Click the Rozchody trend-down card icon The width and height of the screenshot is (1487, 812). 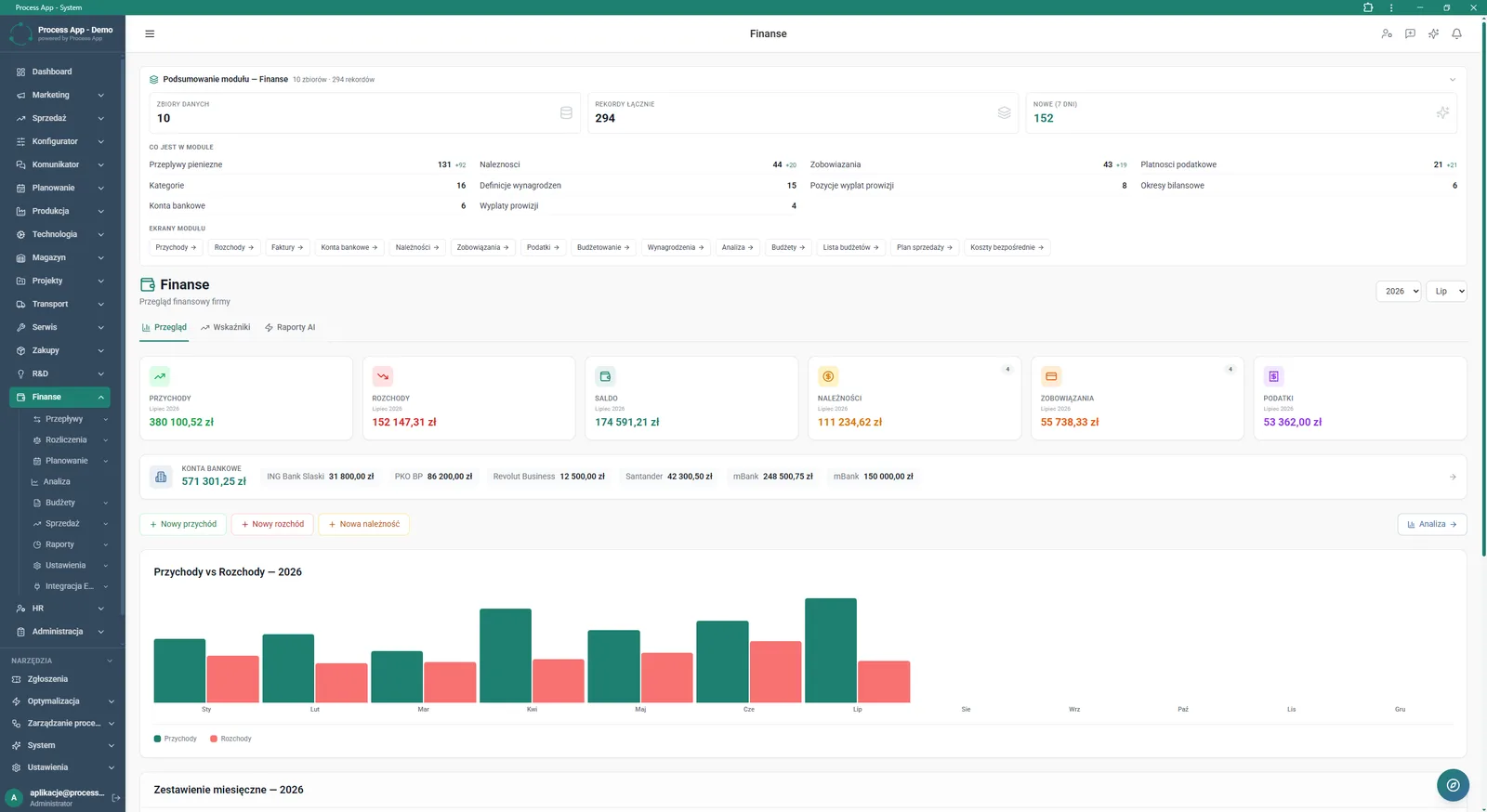(x=383, y=376)
